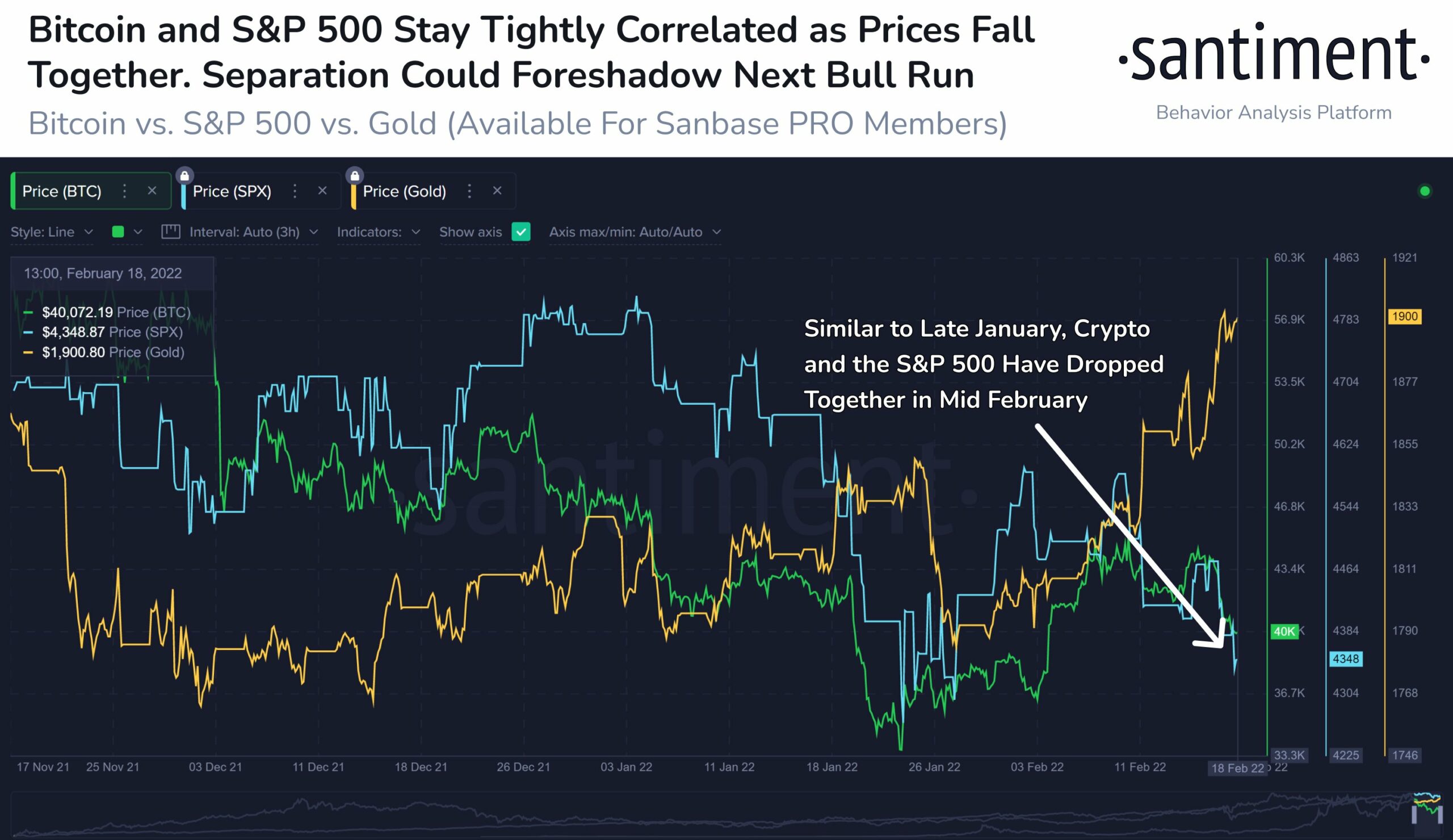Remove the Price (BTC) metric
Image resolution: width=1453 pixels, height=840 pixels.
tap(152, 191)
